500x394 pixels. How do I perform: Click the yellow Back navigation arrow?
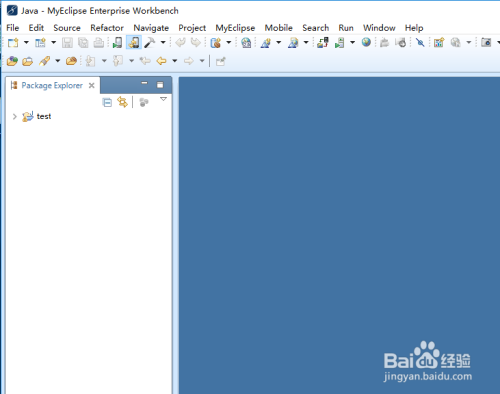[161, 61]
